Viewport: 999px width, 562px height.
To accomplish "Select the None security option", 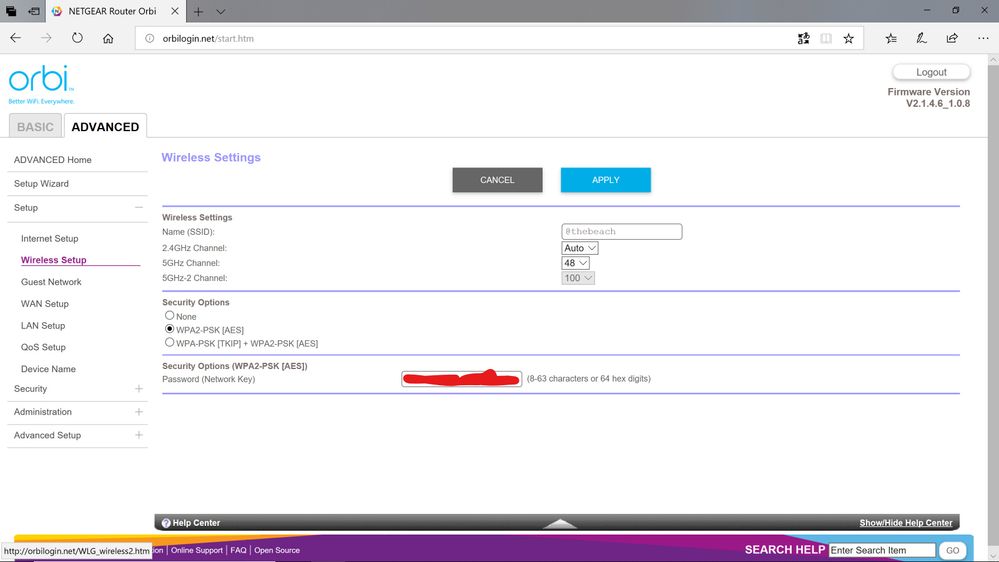I will 170,316.
